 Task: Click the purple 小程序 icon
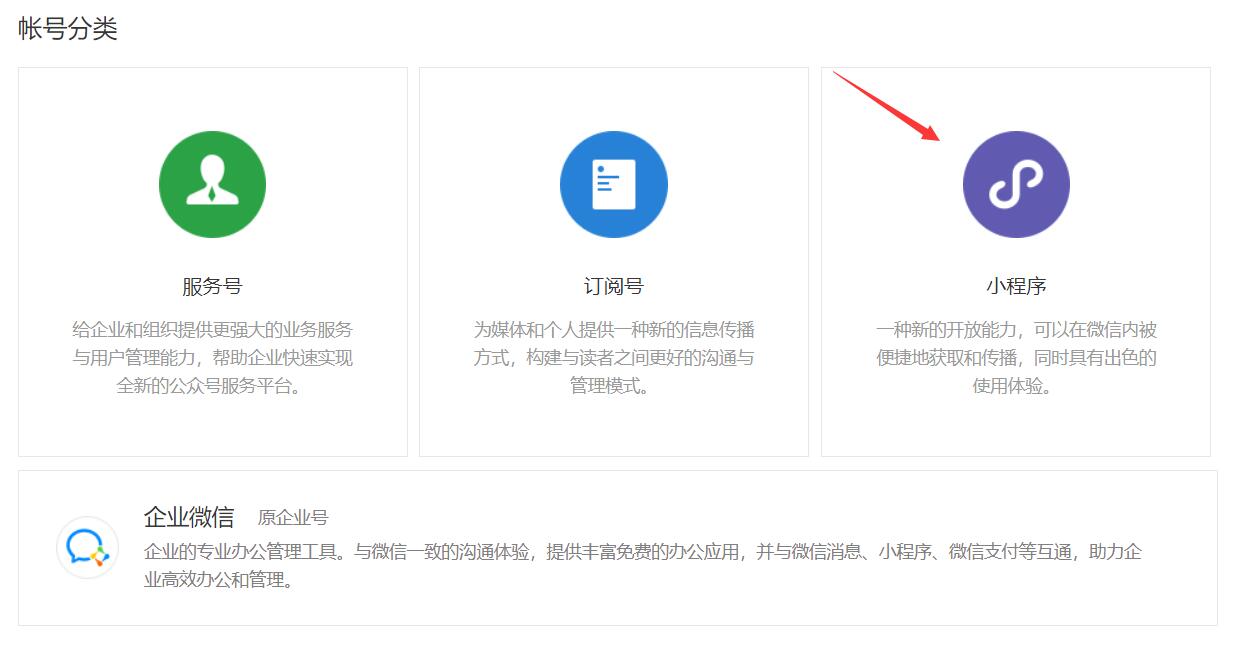coord(1015,184)
